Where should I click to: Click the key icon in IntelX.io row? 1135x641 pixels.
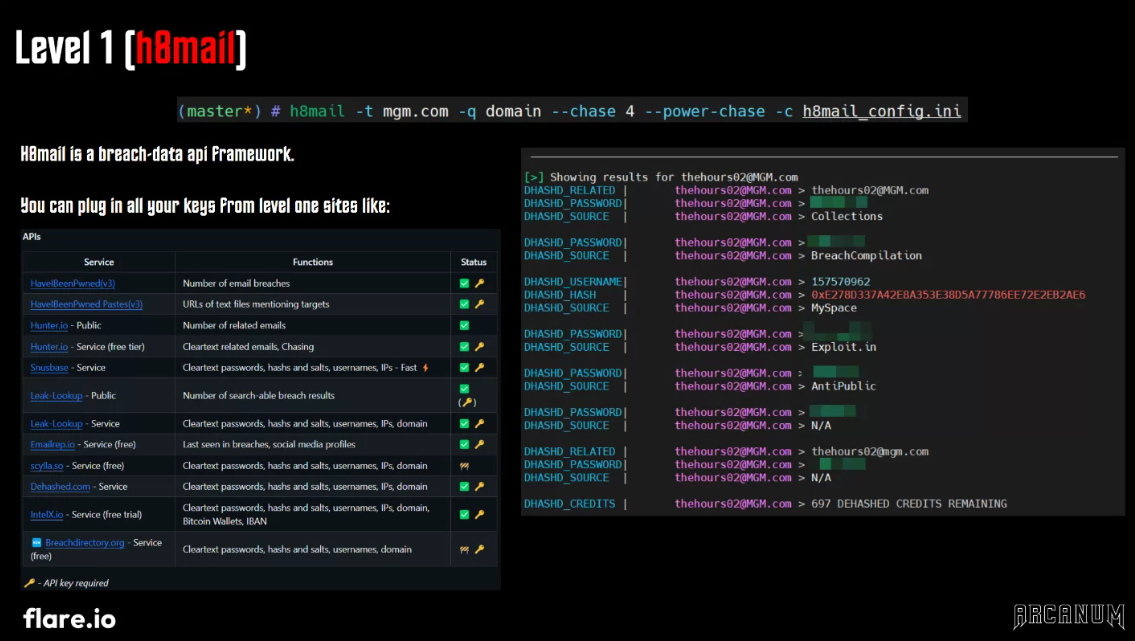(x=479, y=515)
